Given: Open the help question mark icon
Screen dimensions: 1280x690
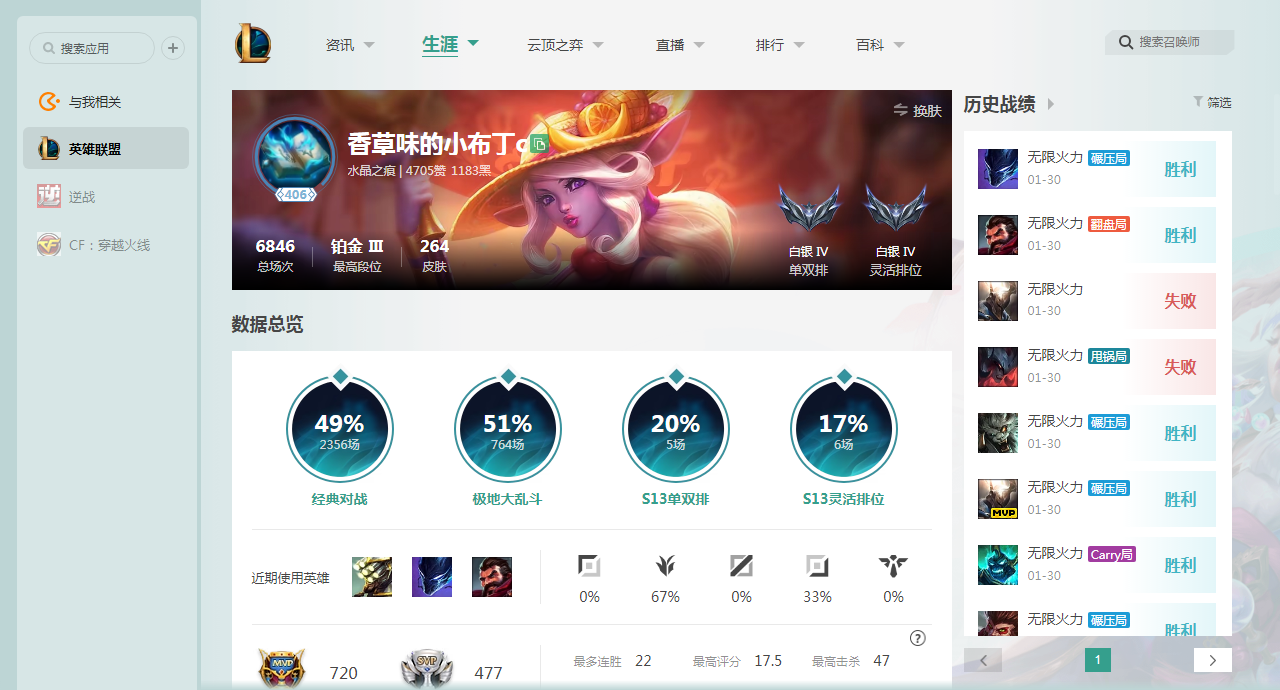Looking at the screenshot, I should click(x=918, y=638).
